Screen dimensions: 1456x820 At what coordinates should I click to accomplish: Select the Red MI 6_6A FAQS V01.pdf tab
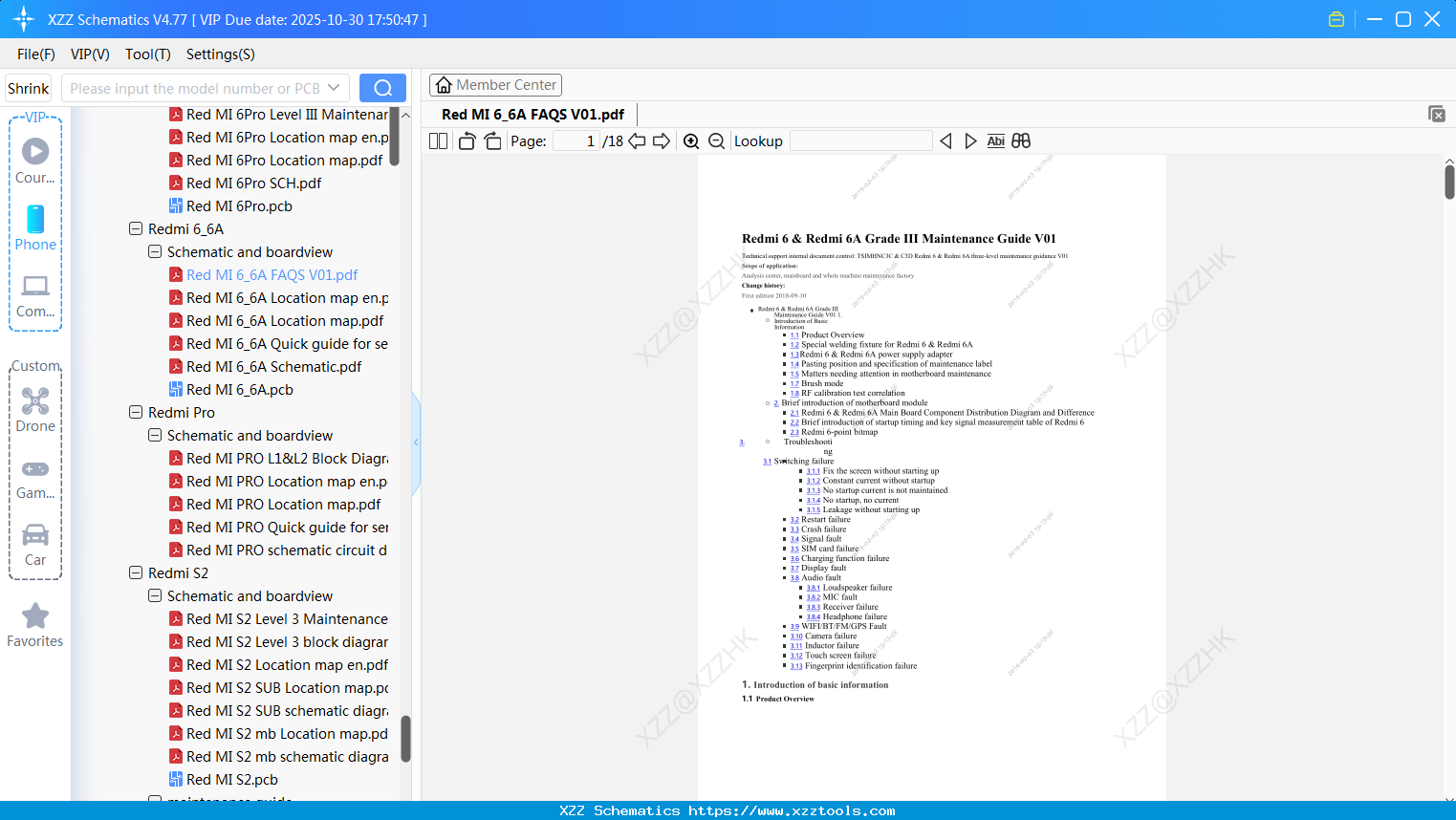pos(532,115)
